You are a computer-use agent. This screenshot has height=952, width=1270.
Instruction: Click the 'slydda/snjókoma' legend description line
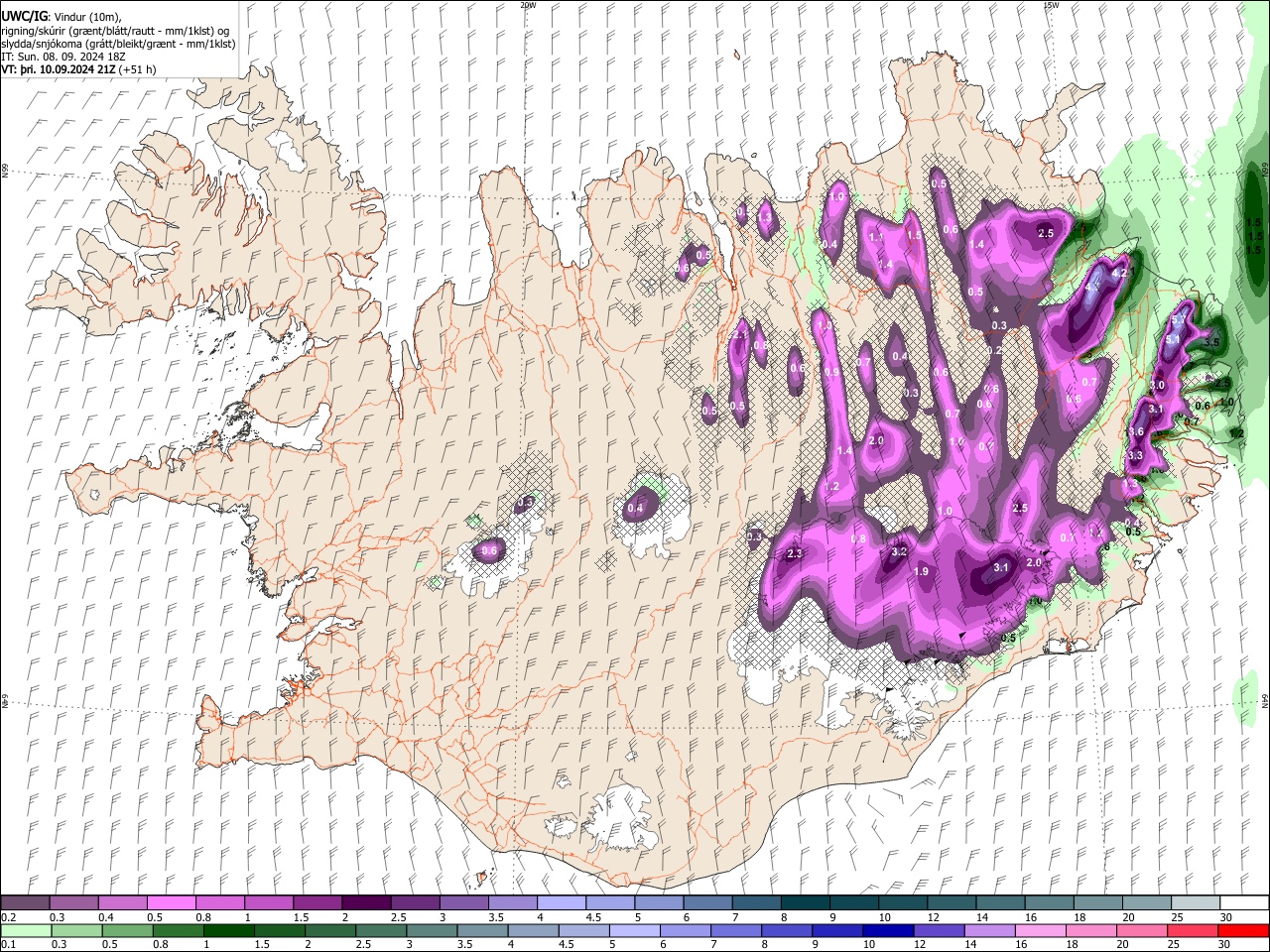(x=118, y=44)
